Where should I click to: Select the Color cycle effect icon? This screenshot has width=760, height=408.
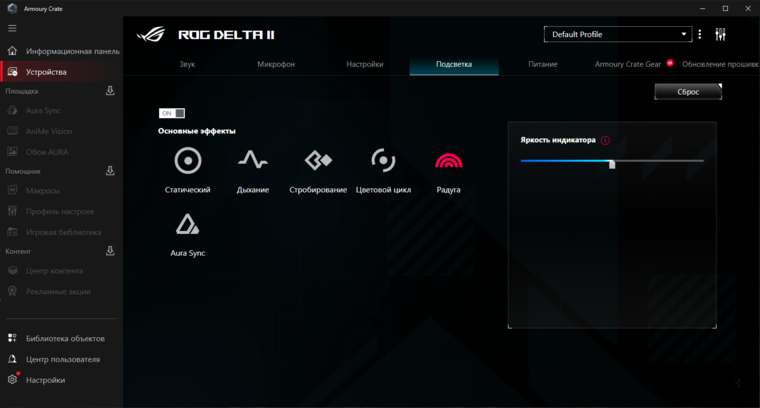point(383,160)
